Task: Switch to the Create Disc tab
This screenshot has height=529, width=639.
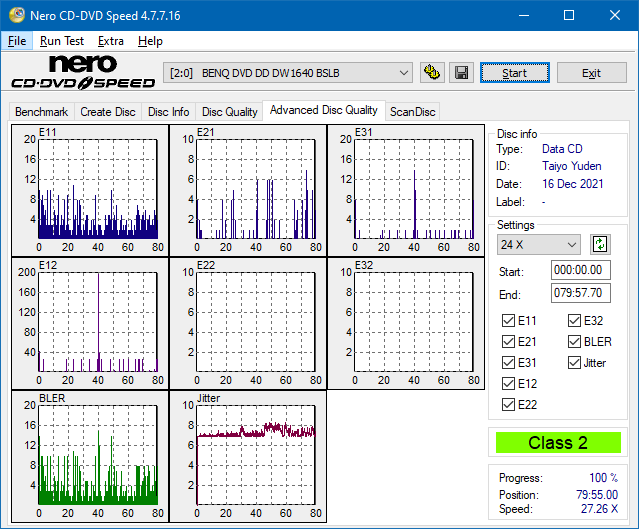Action: coord(108,112)
